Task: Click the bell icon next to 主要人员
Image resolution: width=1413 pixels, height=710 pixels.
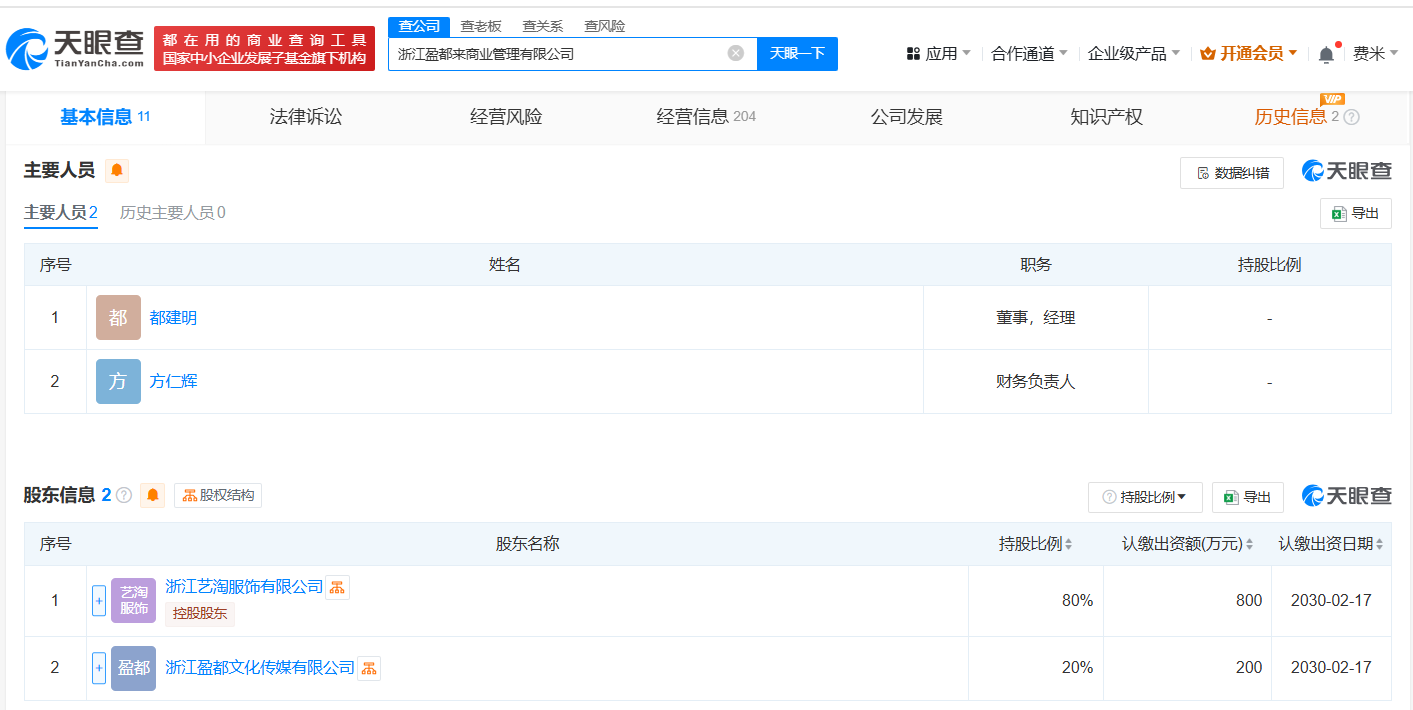Action: point(117,170)
